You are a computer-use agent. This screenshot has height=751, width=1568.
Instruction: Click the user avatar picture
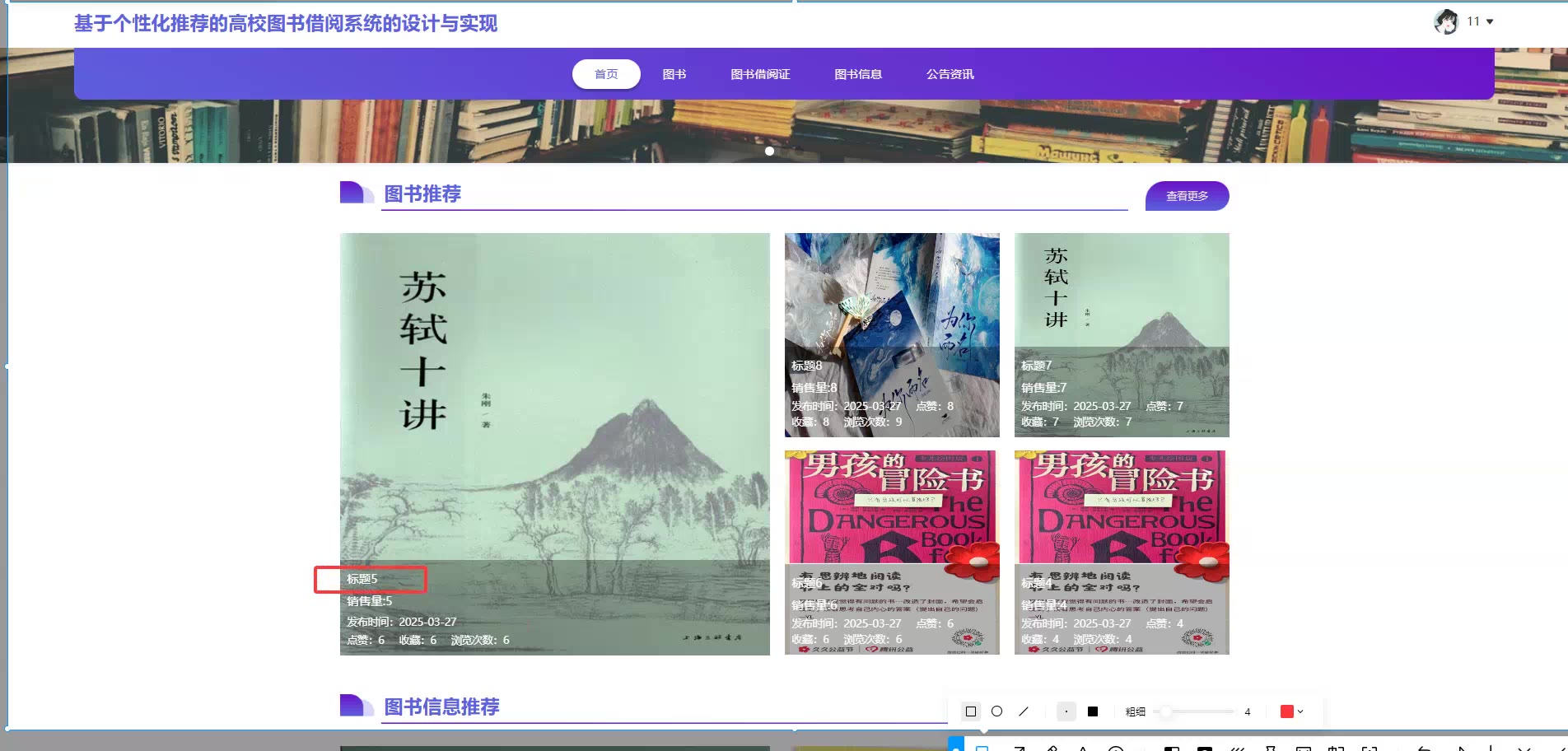click(x=1446, y=21)
